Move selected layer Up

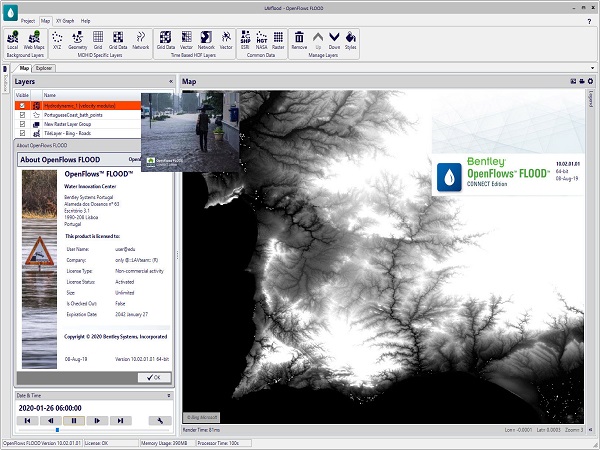(318, 40)
